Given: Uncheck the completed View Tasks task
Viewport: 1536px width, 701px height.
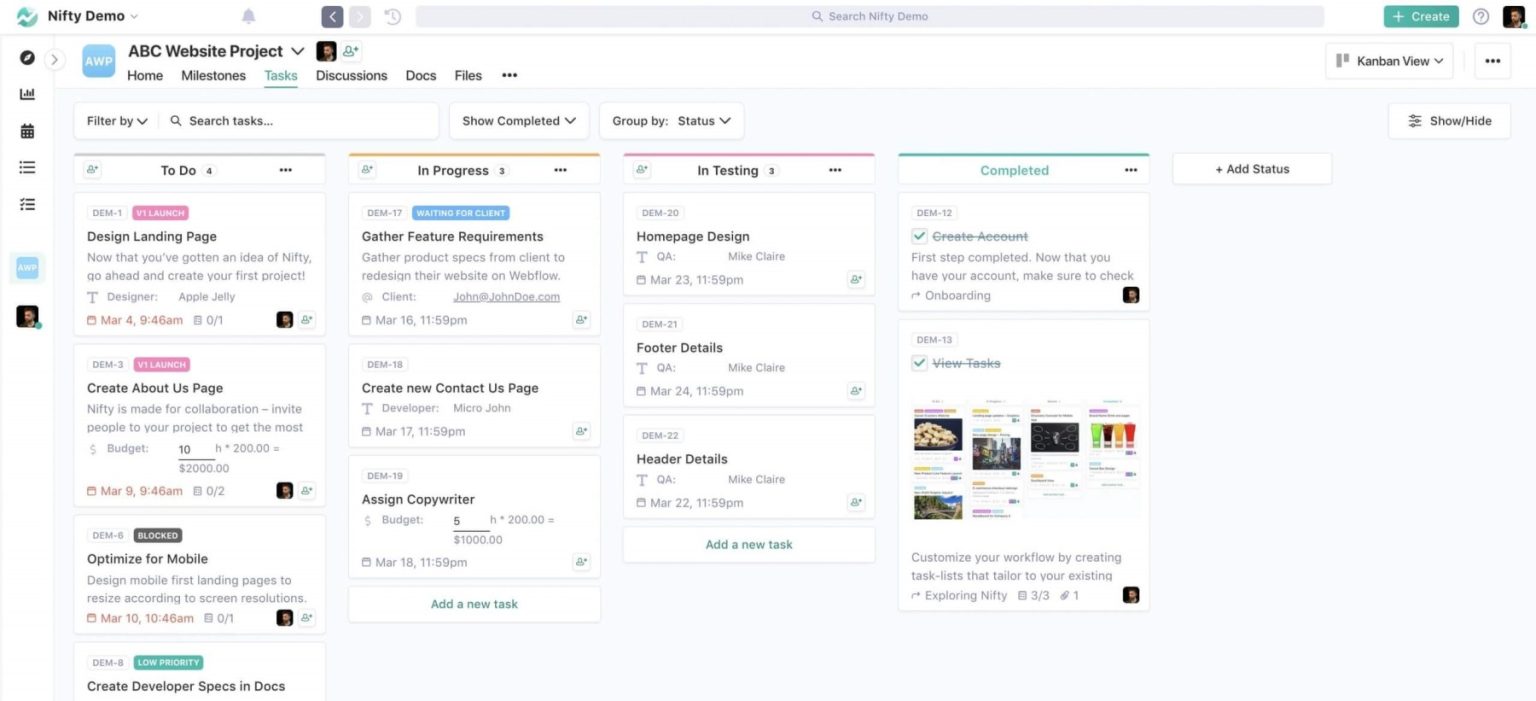Looking at the screenshot, I should [920, 363].
